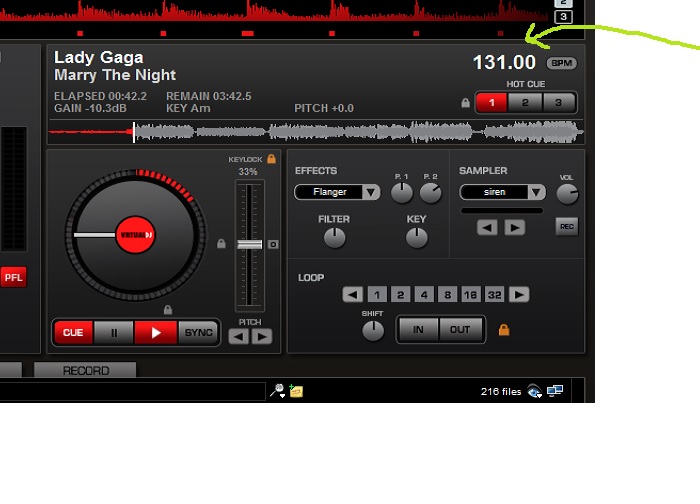The image size is (700, 504).
Task: Select deck button 3 near waveform
Action: click(563, 17)
